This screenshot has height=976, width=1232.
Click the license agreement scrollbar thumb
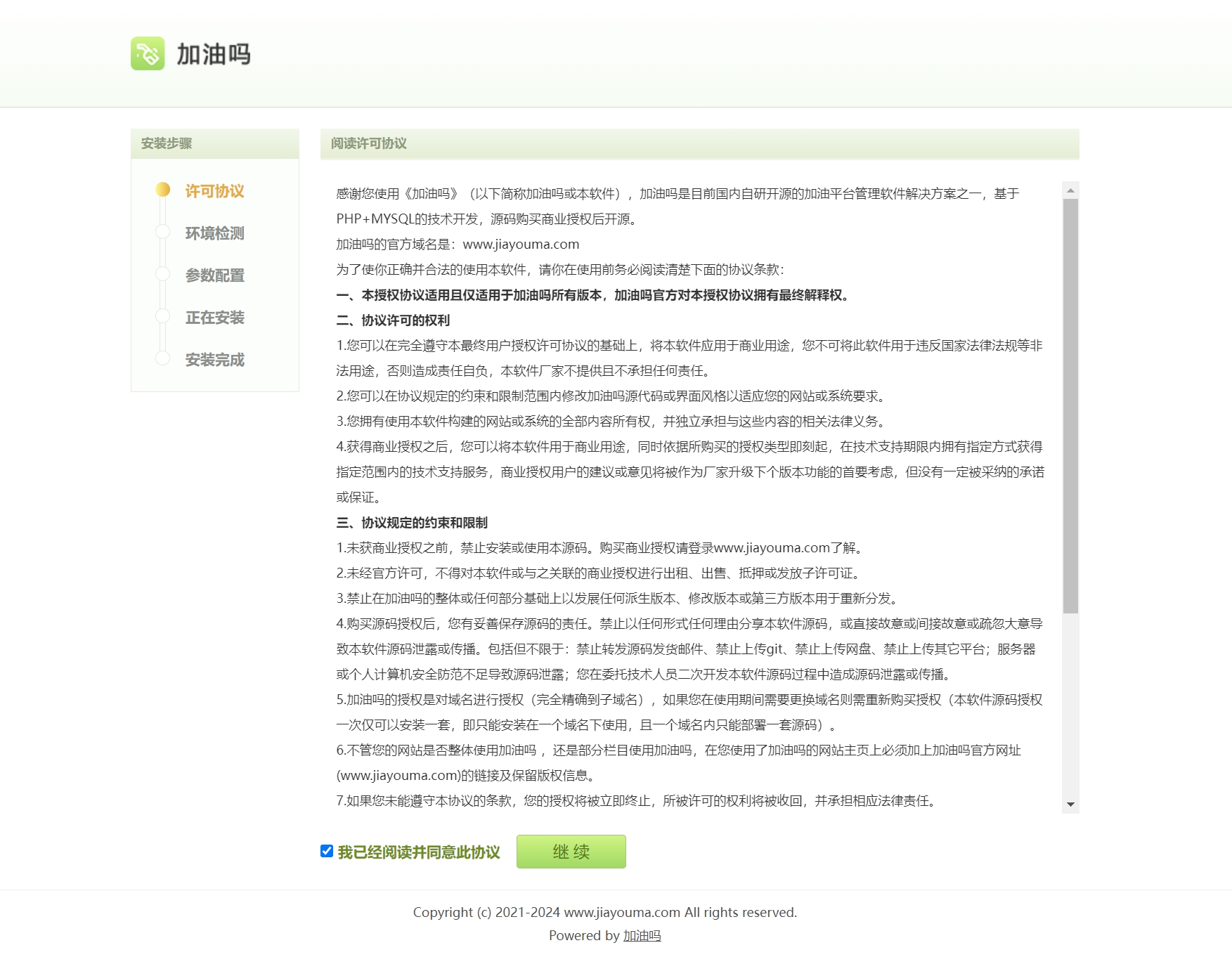[1070, 406]
